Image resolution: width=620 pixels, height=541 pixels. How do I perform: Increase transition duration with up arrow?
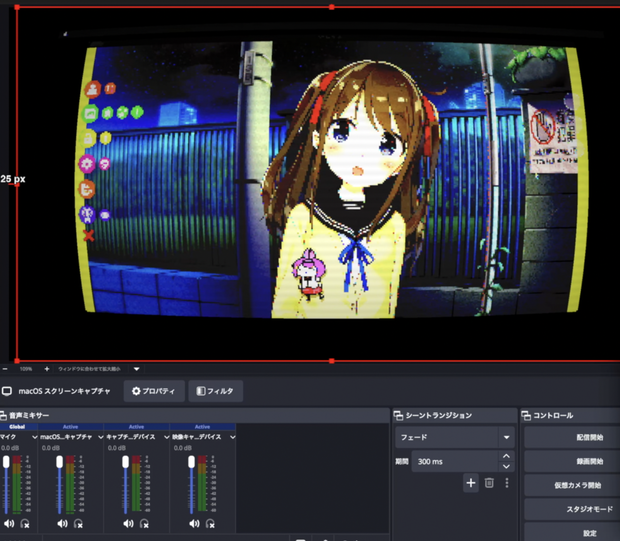pos(506,456)
